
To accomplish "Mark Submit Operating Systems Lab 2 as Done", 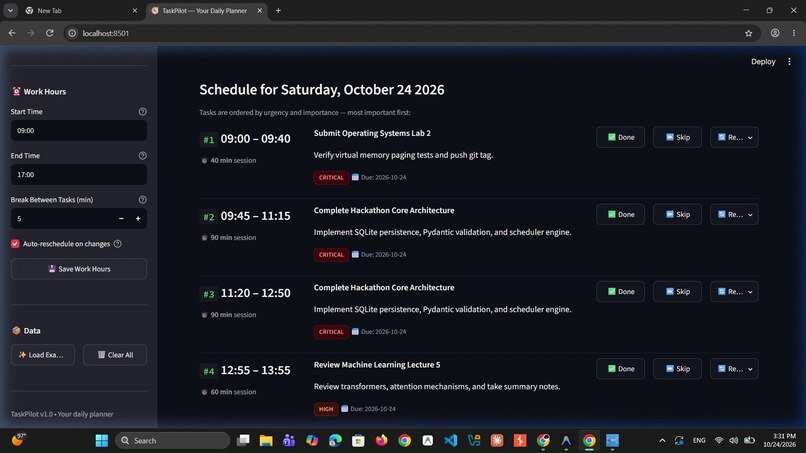I will pyautogui.click(x=620, y=137).
